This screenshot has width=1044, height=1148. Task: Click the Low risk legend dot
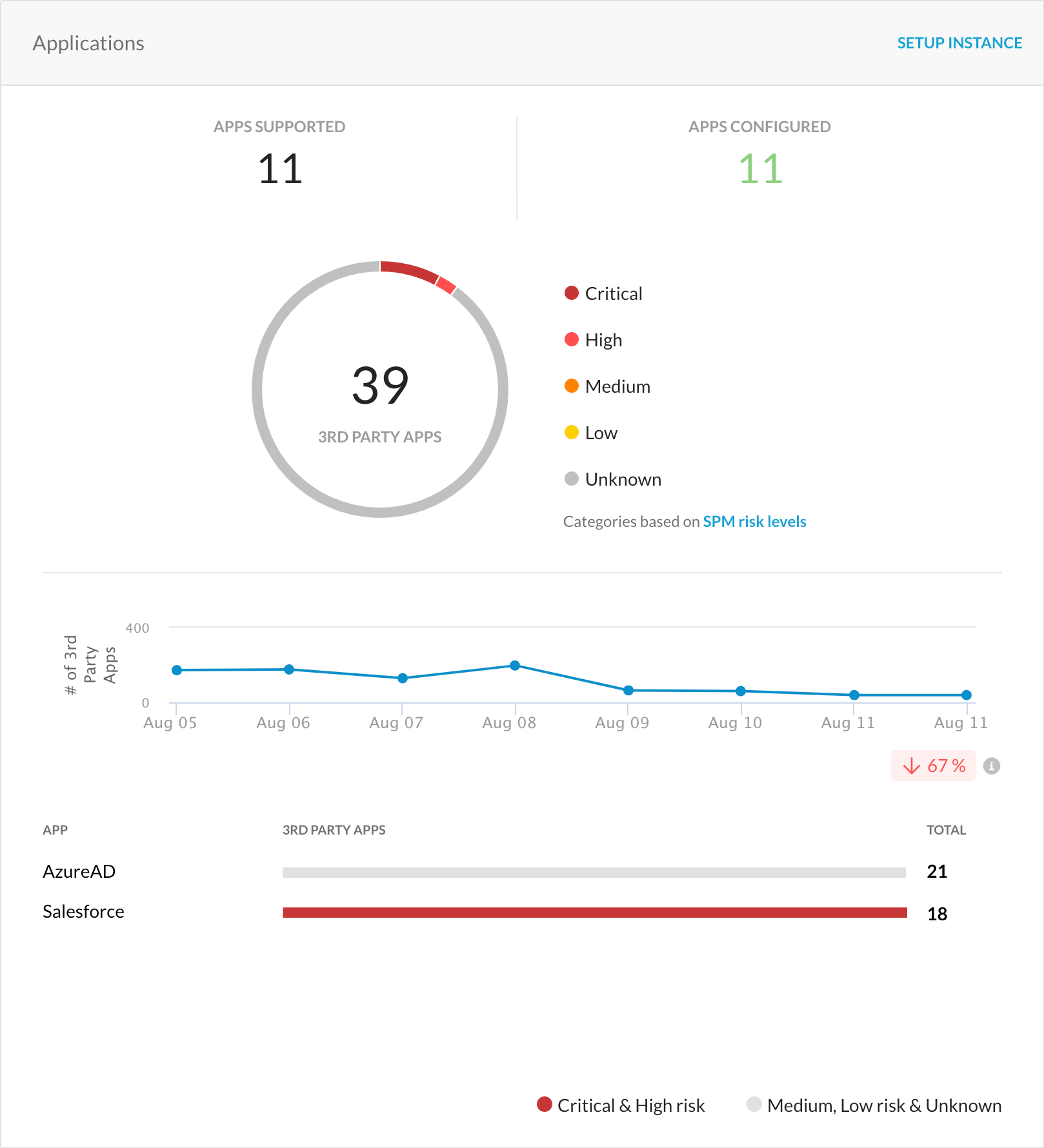pos(572,432)
